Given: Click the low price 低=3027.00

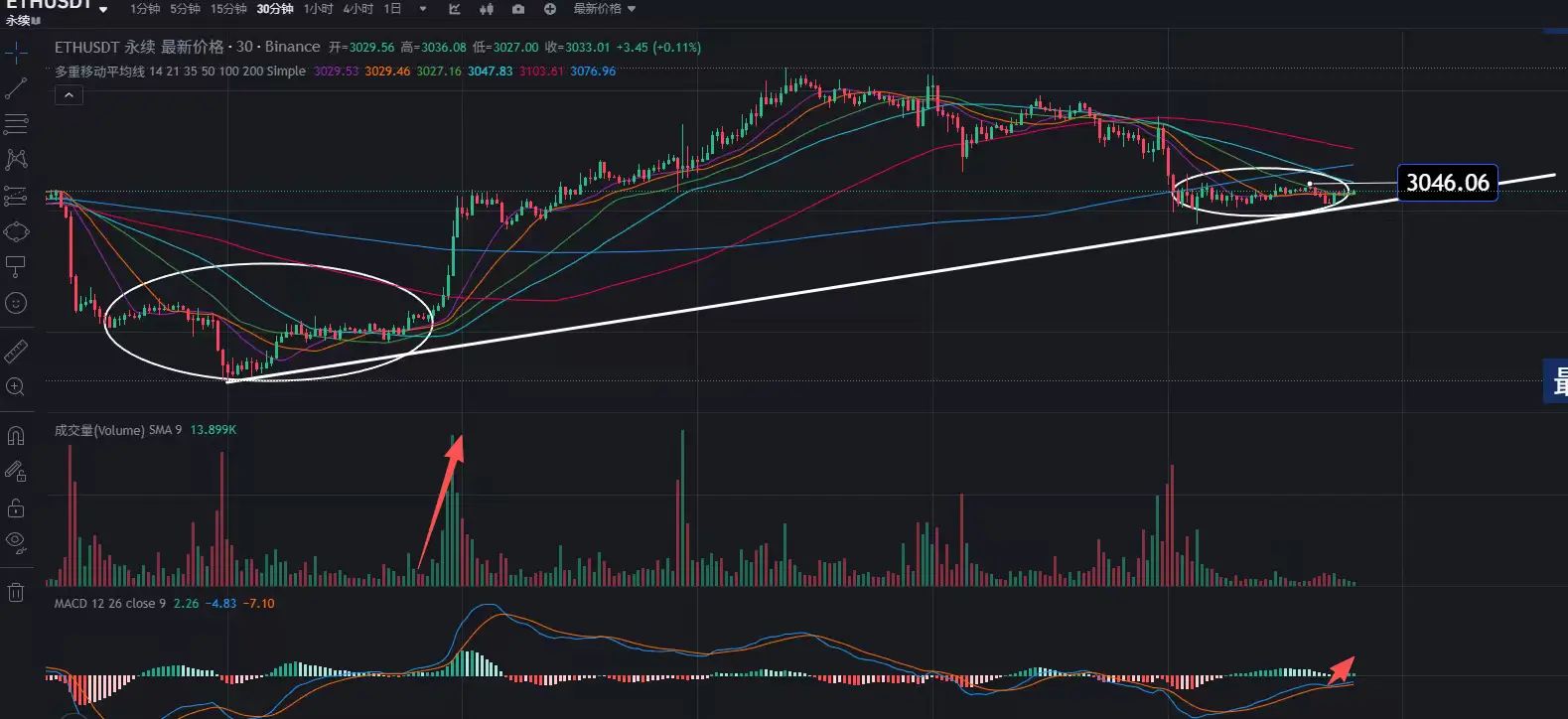Looking at the screenshot, I should [x=505, y=47].
